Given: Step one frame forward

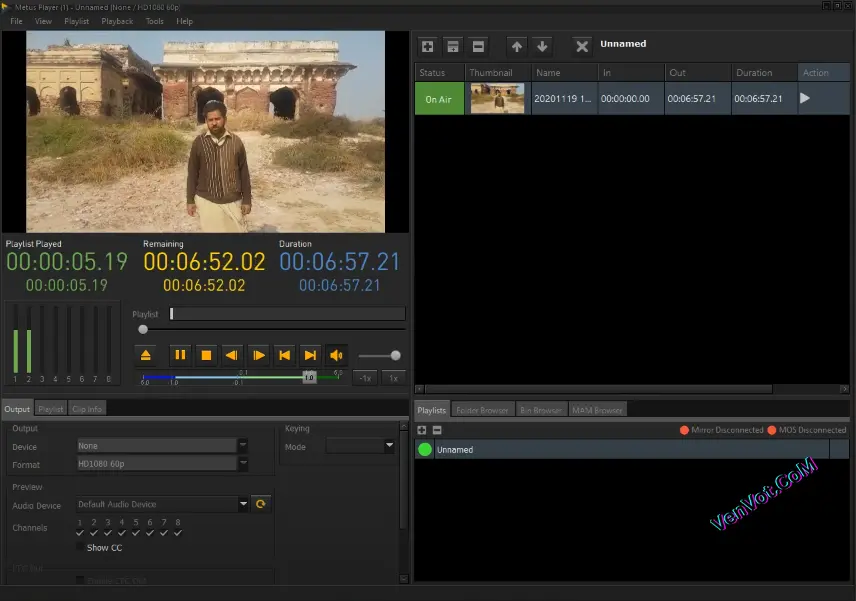Looking at the screenshot, I should pyautogui.click(x=258, y=355).
